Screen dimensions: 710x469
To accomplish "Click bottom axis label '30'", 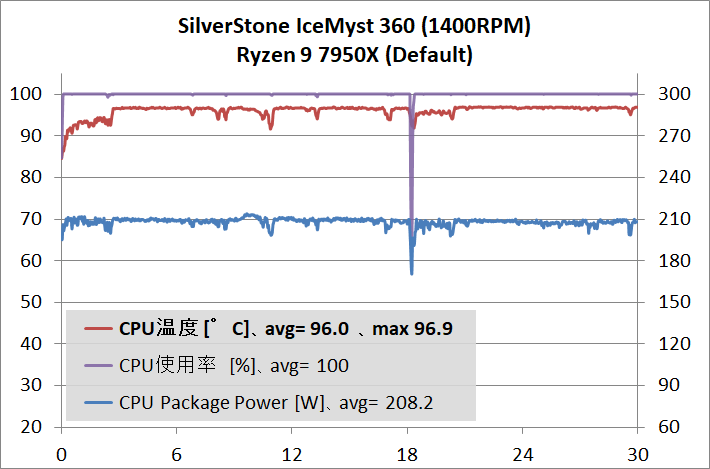I will pyautogui.click(x=638, y=454).
